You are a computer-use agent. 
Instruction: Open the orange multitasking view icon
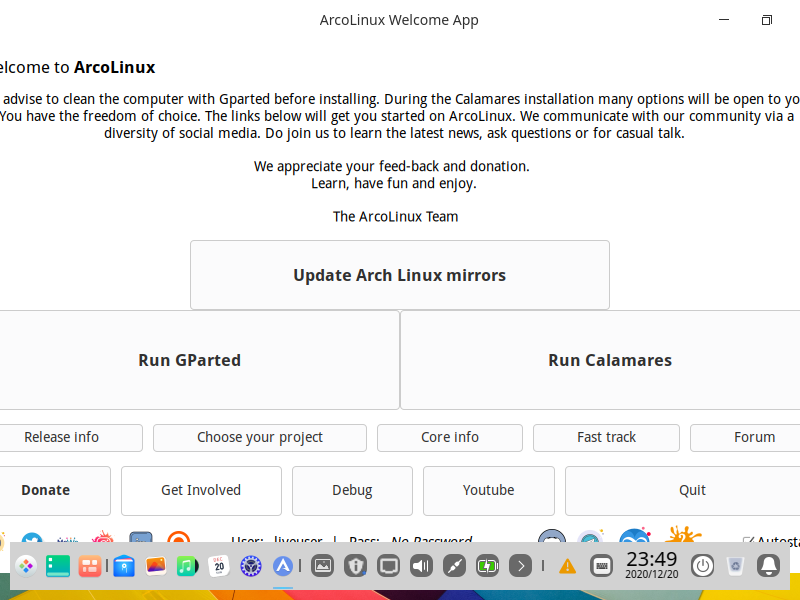pos(90,566)
